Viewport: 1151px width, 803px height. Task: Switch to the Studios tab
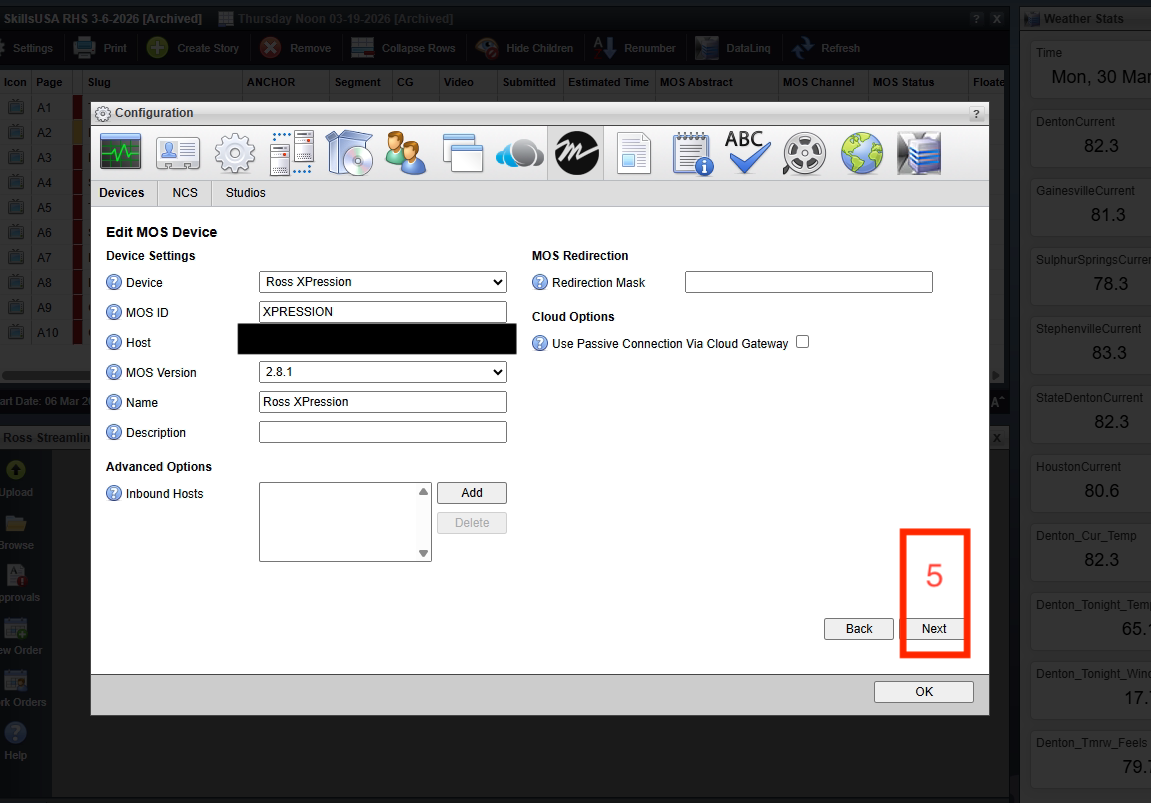click(x=245, y=193)
